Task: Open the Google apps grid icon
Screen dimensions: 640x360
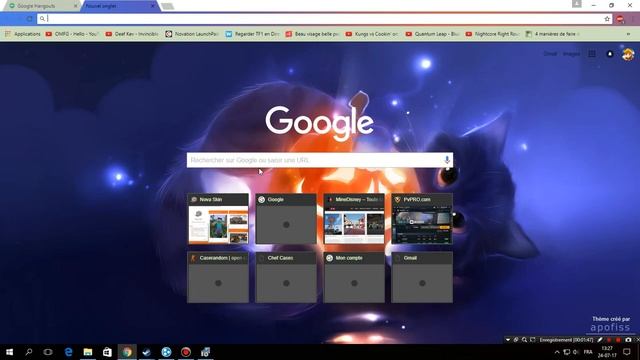Action: pyautogui.click(x=592, y=54)
